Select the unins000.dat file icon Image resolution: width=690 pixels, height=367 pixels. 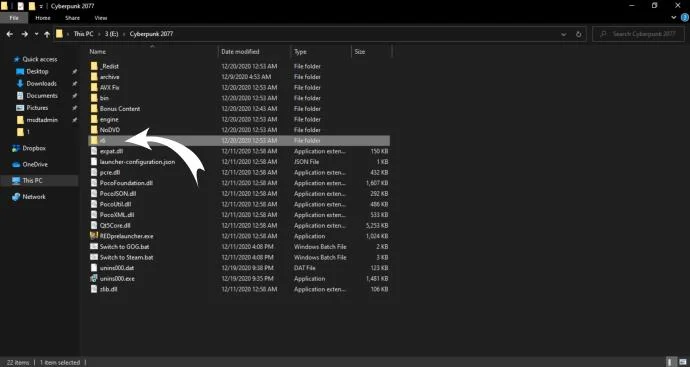(x=94, y=268)
